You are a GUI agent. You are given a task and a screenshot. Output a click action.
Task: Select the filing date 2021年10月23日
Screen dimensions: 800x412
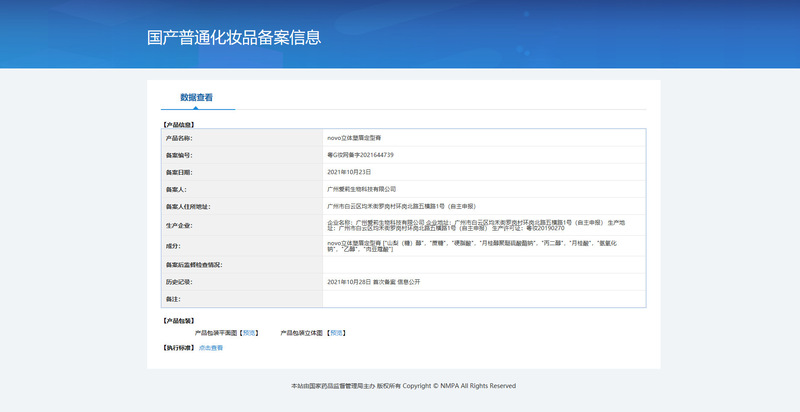point(349,172)
